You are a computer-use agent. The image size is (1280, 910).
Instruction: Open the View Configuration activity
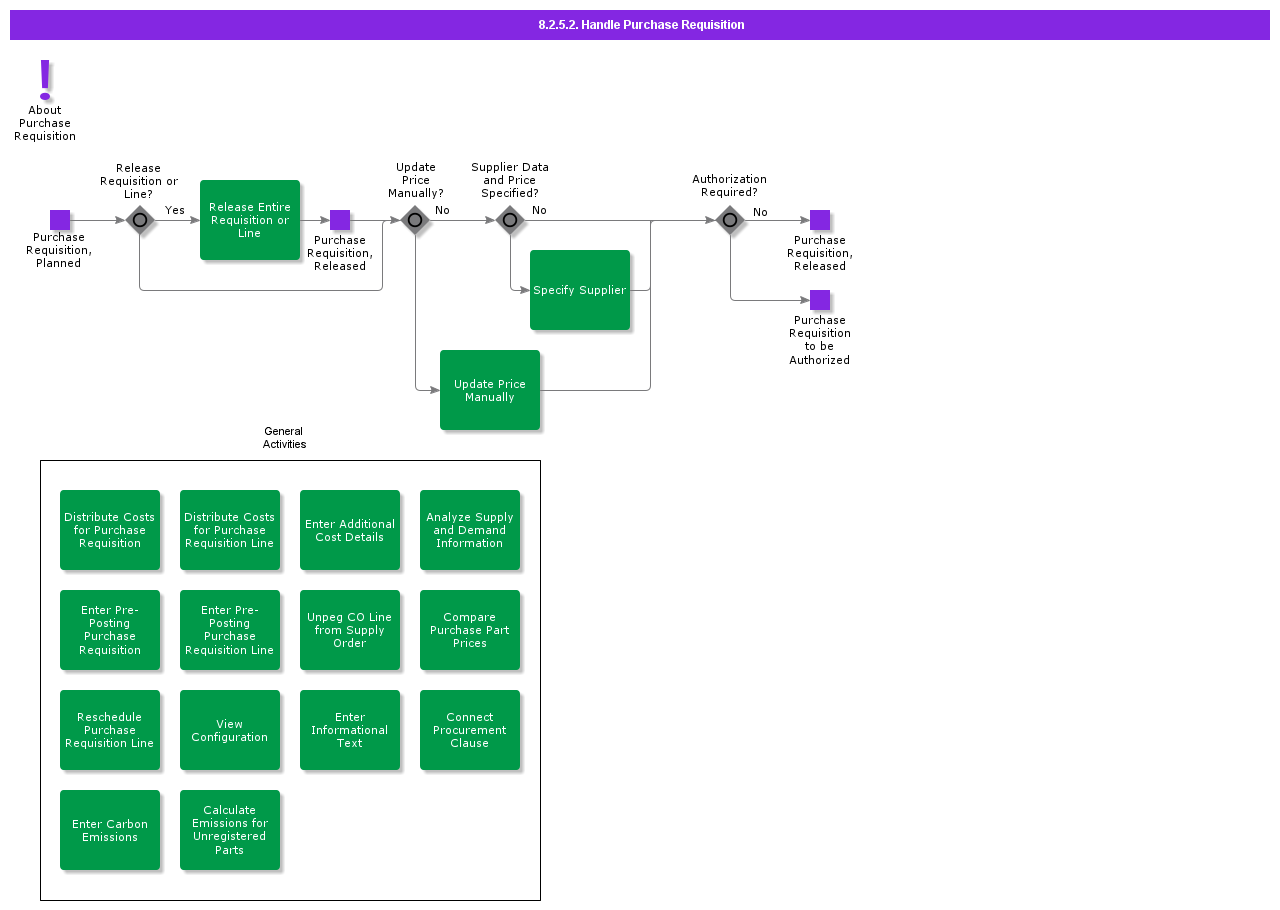(x=230, y=730)
